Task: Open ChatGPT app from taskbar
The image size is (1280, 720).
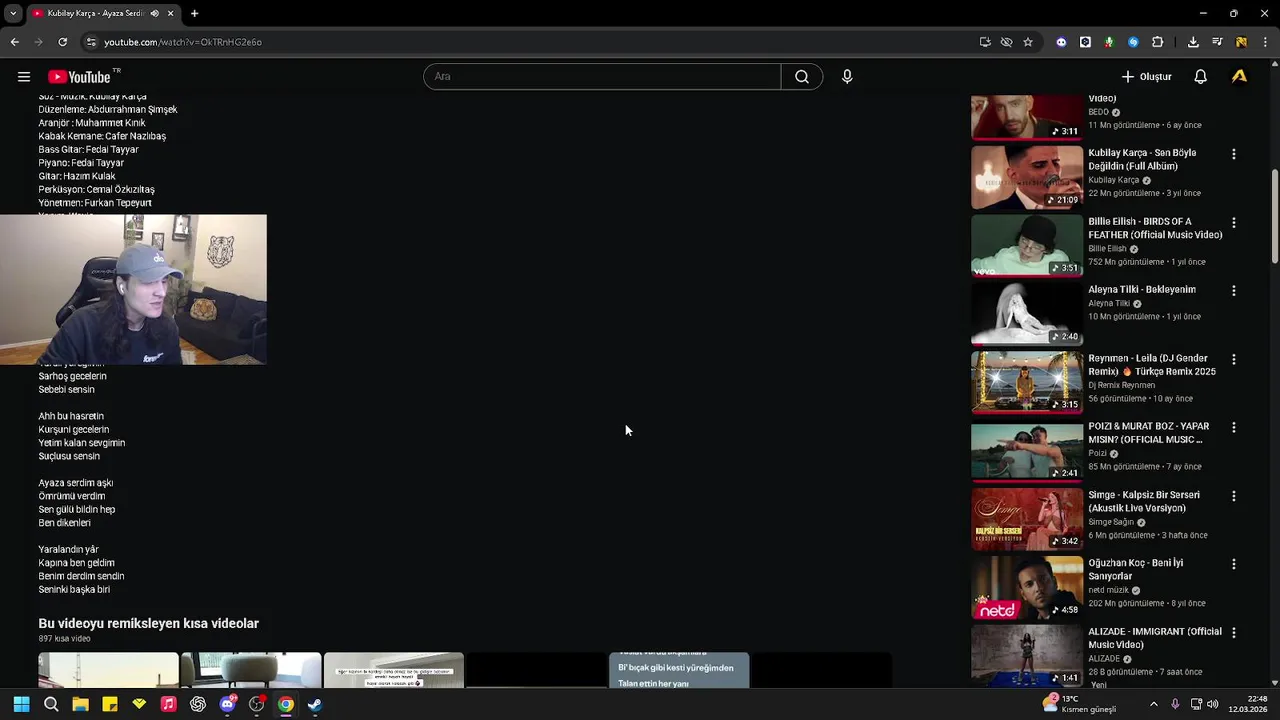Action: 198,704
